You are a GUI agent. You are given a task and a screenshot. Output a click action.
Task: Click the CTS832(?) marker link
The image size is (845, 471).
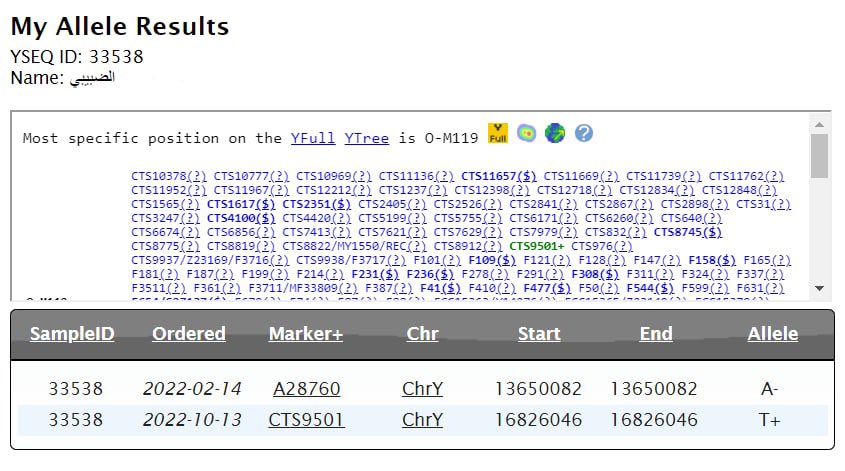click(616, 232)
